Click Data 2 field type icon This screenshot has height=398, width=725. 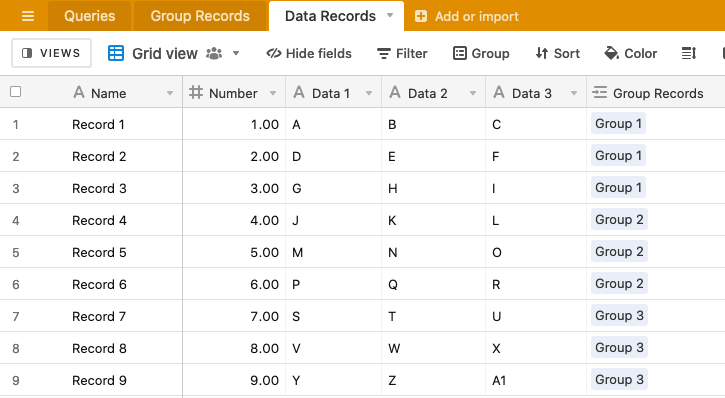coord(395,92)
